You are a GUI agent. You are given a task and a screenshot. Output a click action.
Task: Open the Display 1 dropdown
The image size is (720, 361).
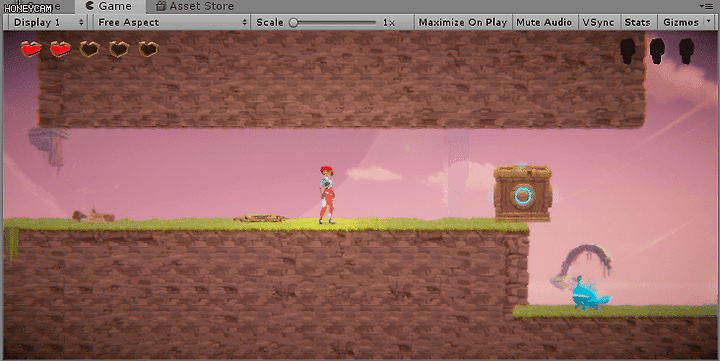pos(48,22)
